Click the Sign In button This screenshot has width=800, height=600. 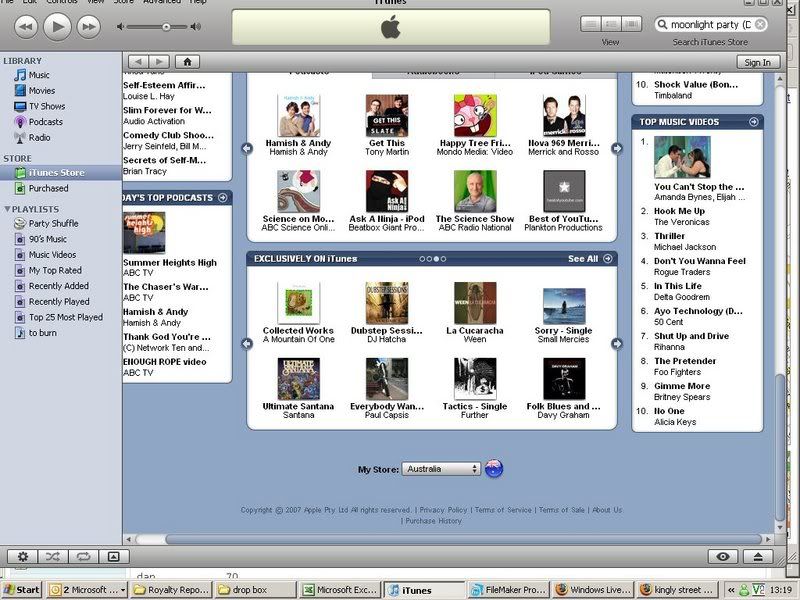tap(758, 62)
